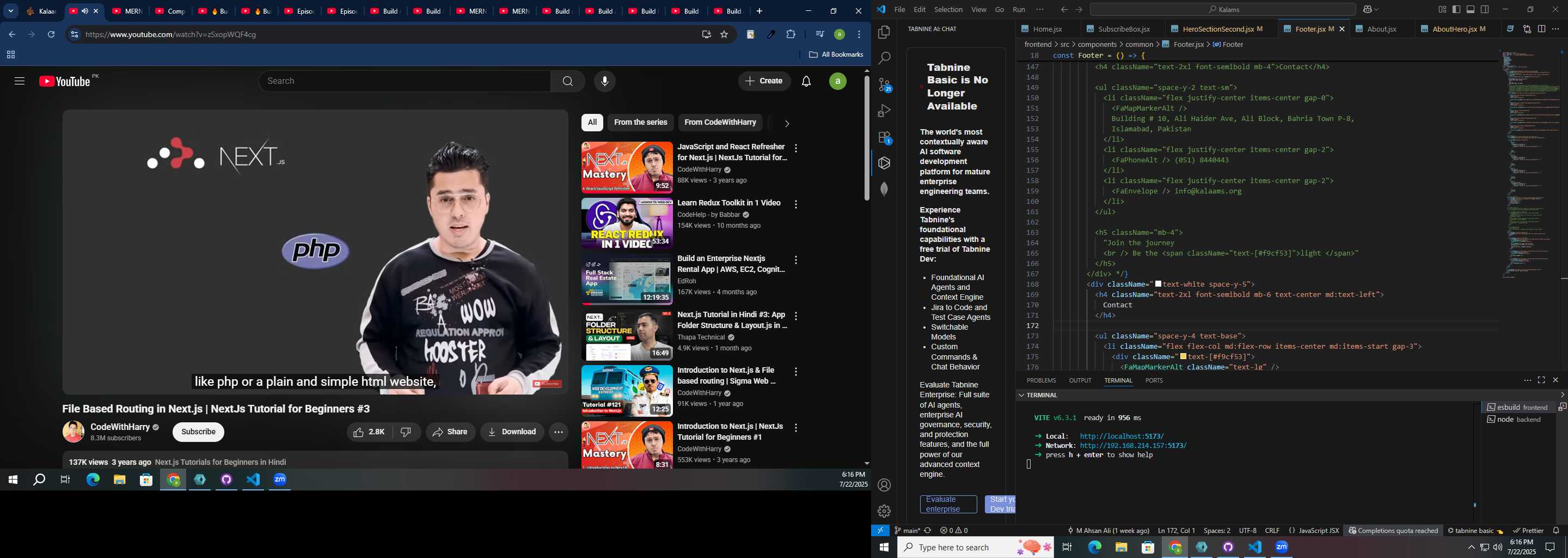Expand the overflow menu bar ellipsis in VS Code

click(1040, 9)
